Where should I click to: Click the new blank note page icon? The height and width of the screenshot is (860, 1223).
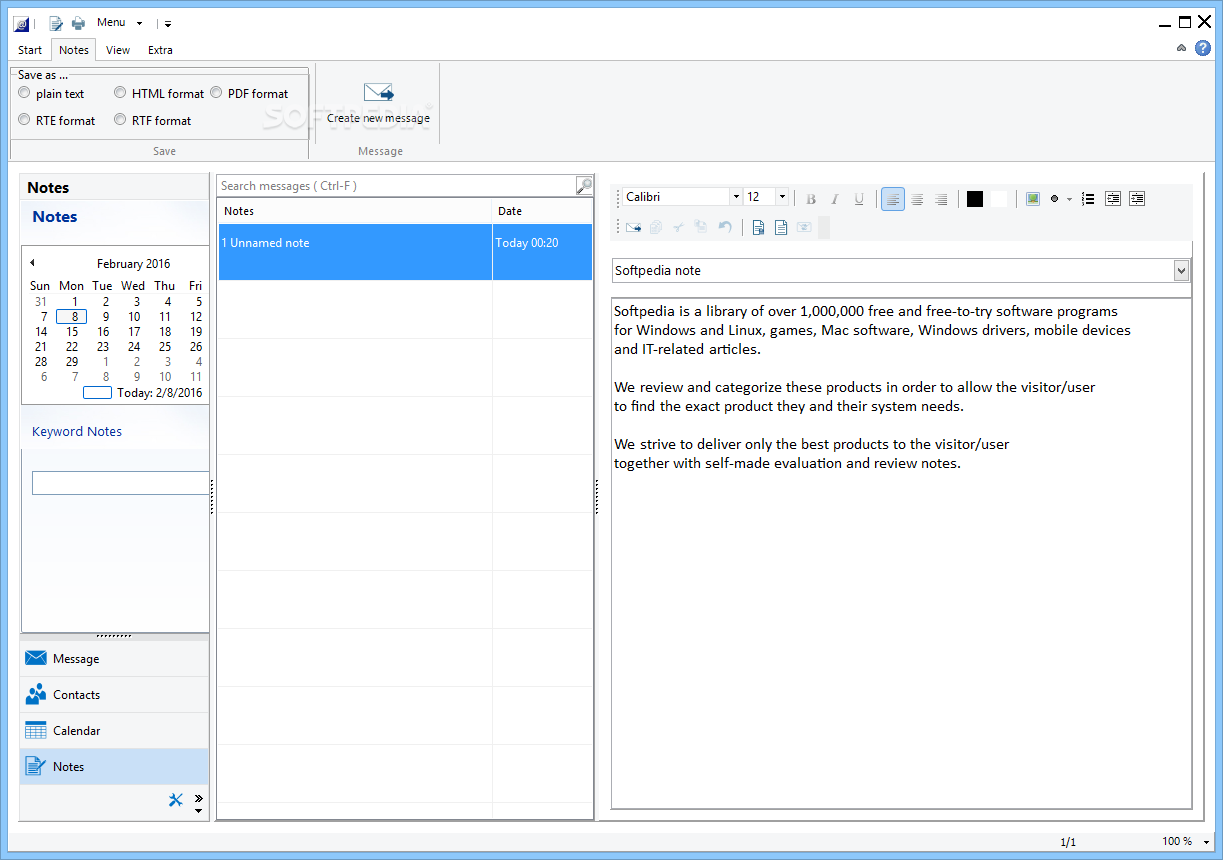tap(781, 227)
